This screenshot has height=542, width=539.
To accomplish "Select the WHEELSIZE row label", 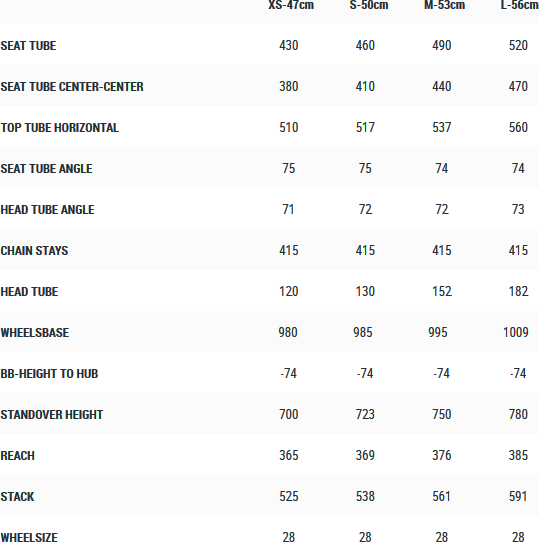I will [x=29, y=537].
